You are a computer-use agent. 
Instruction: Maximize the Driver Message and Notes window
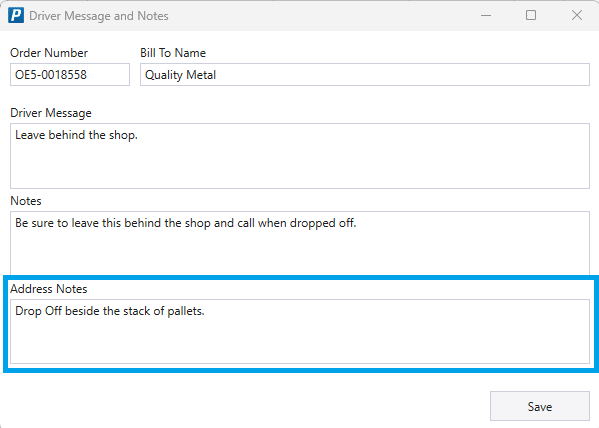point(531,16)
